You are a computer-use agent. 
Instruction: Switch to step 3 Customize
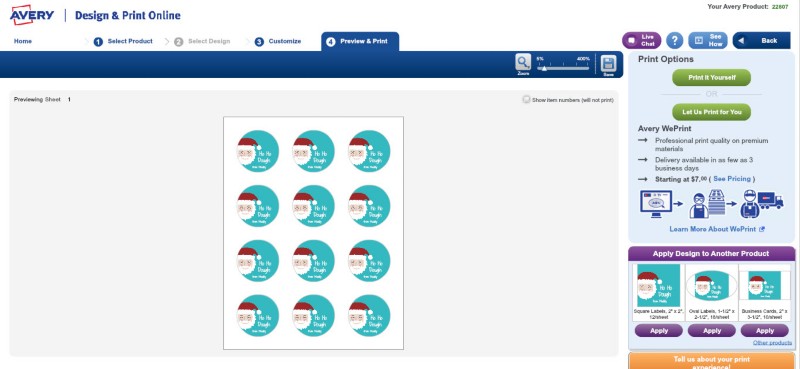click(x=278, y=41)
